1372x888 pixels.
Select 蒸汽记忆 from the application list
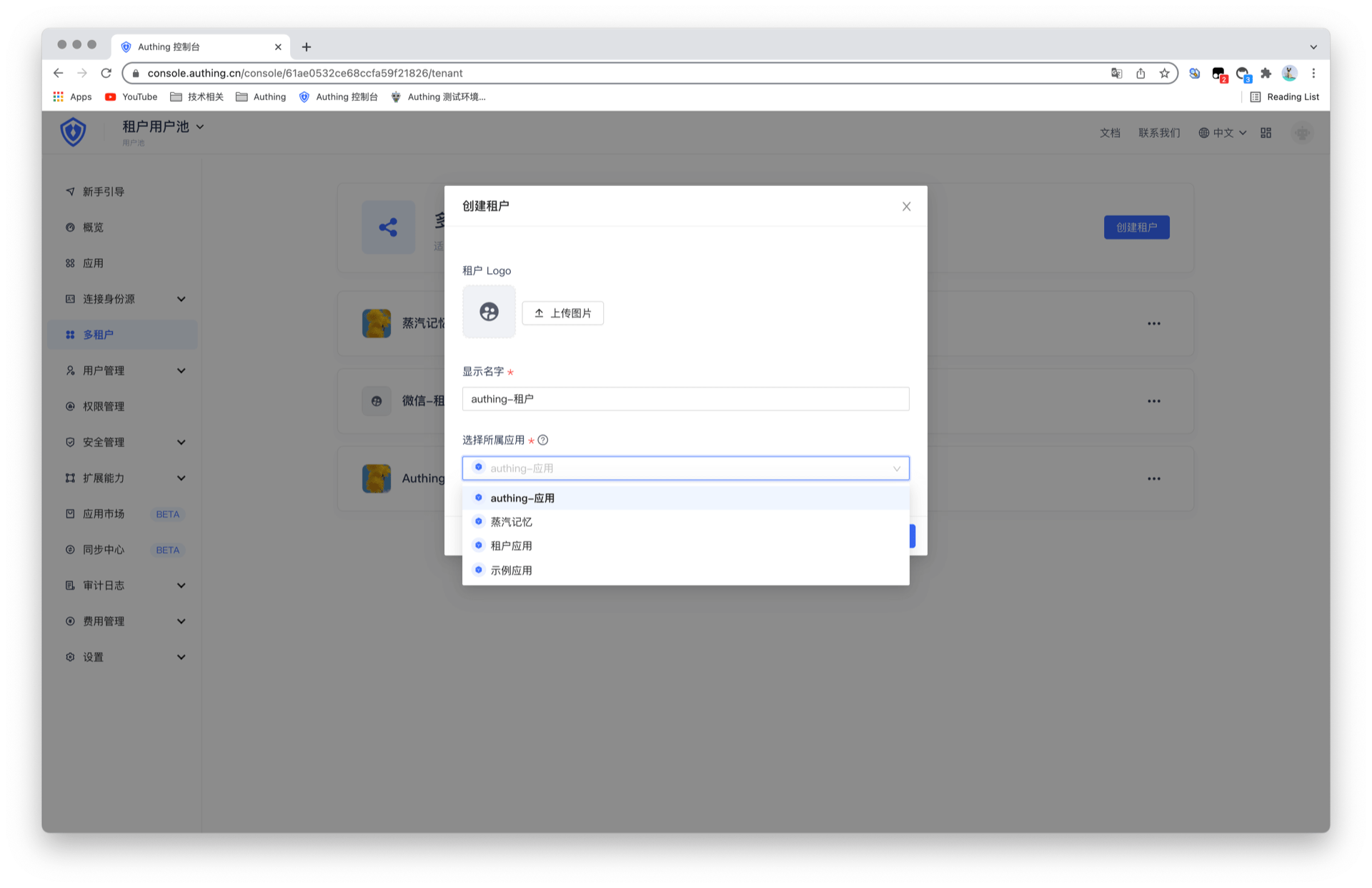click(x=511, y=522)
